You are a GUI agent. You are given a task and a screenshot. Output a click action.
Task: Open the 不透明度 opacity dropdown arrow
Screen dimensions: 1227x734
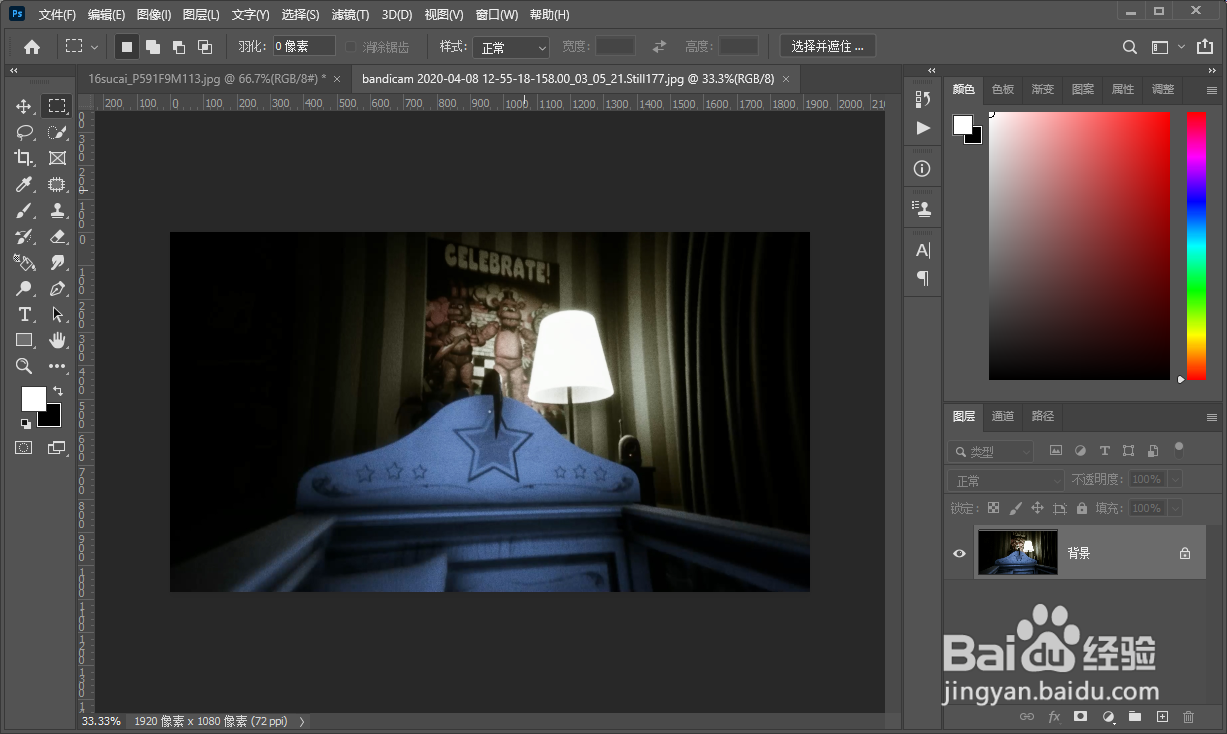(x=1175, y=480)
